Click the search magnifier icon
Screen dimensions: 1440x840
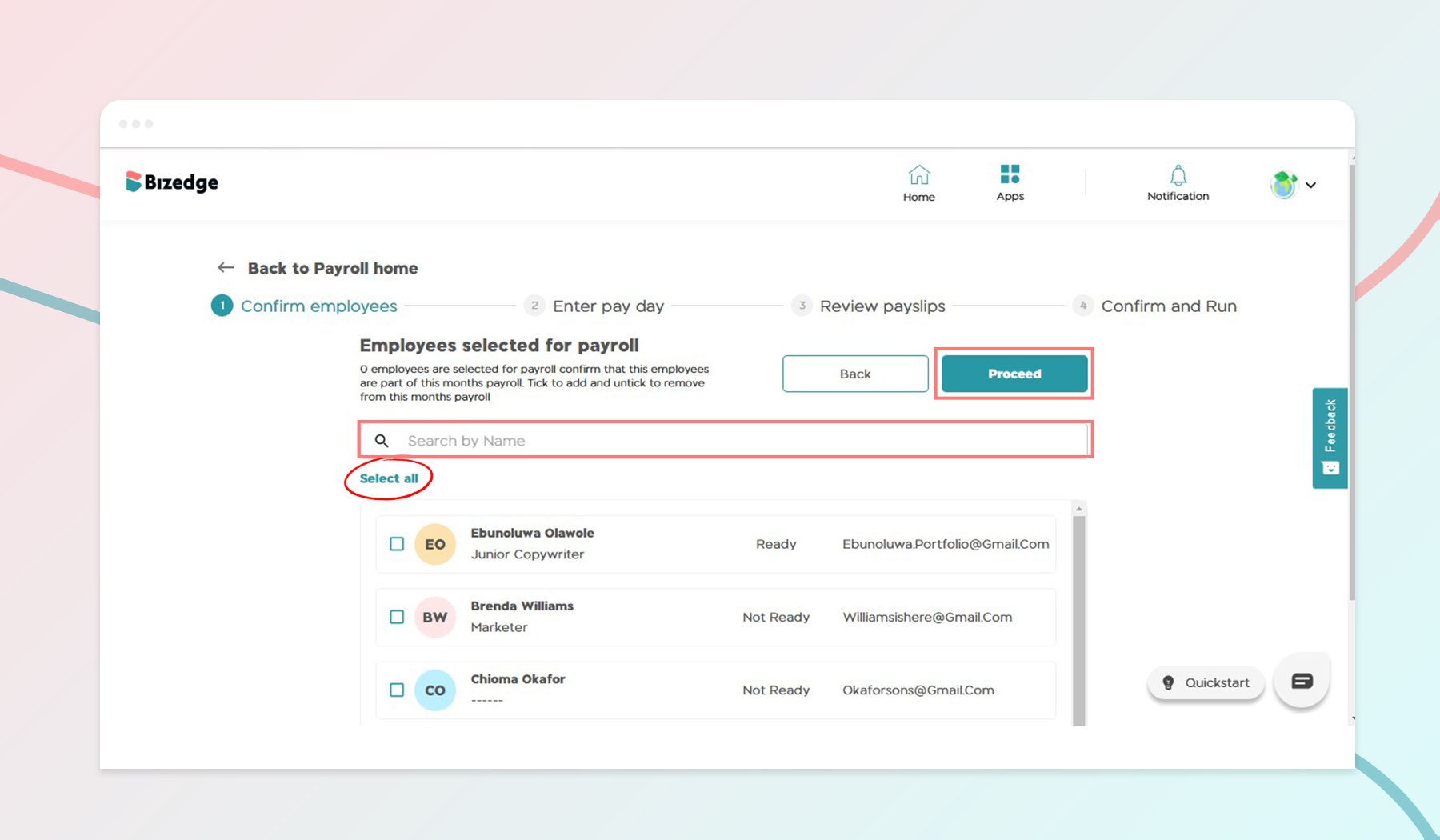click(x=382, y=440)
